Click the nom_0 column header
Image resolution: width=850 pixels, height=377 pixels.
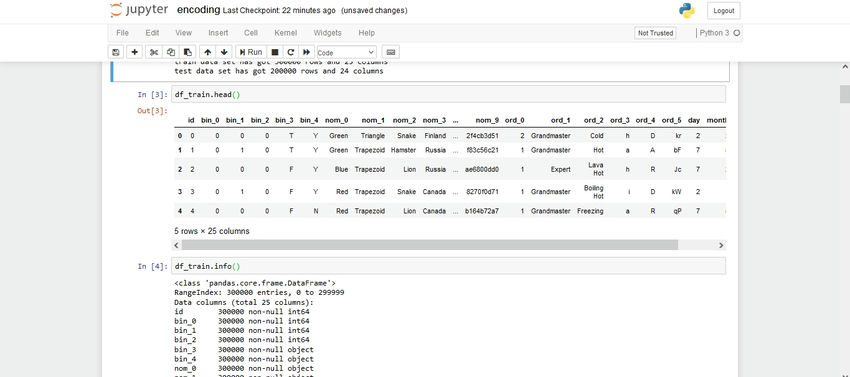tap(337, 120)
